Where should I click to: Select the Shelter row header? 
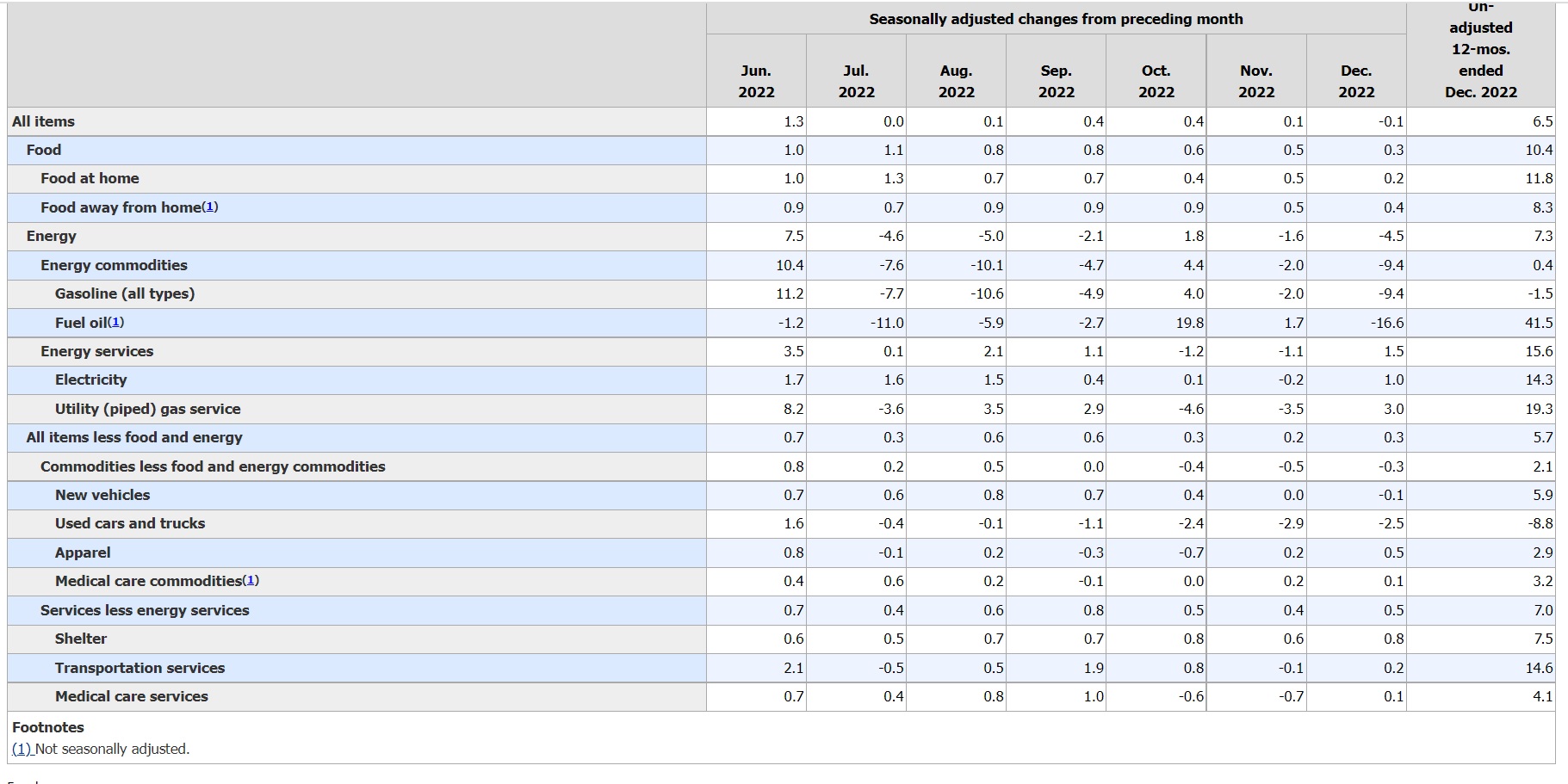point(81,639)
